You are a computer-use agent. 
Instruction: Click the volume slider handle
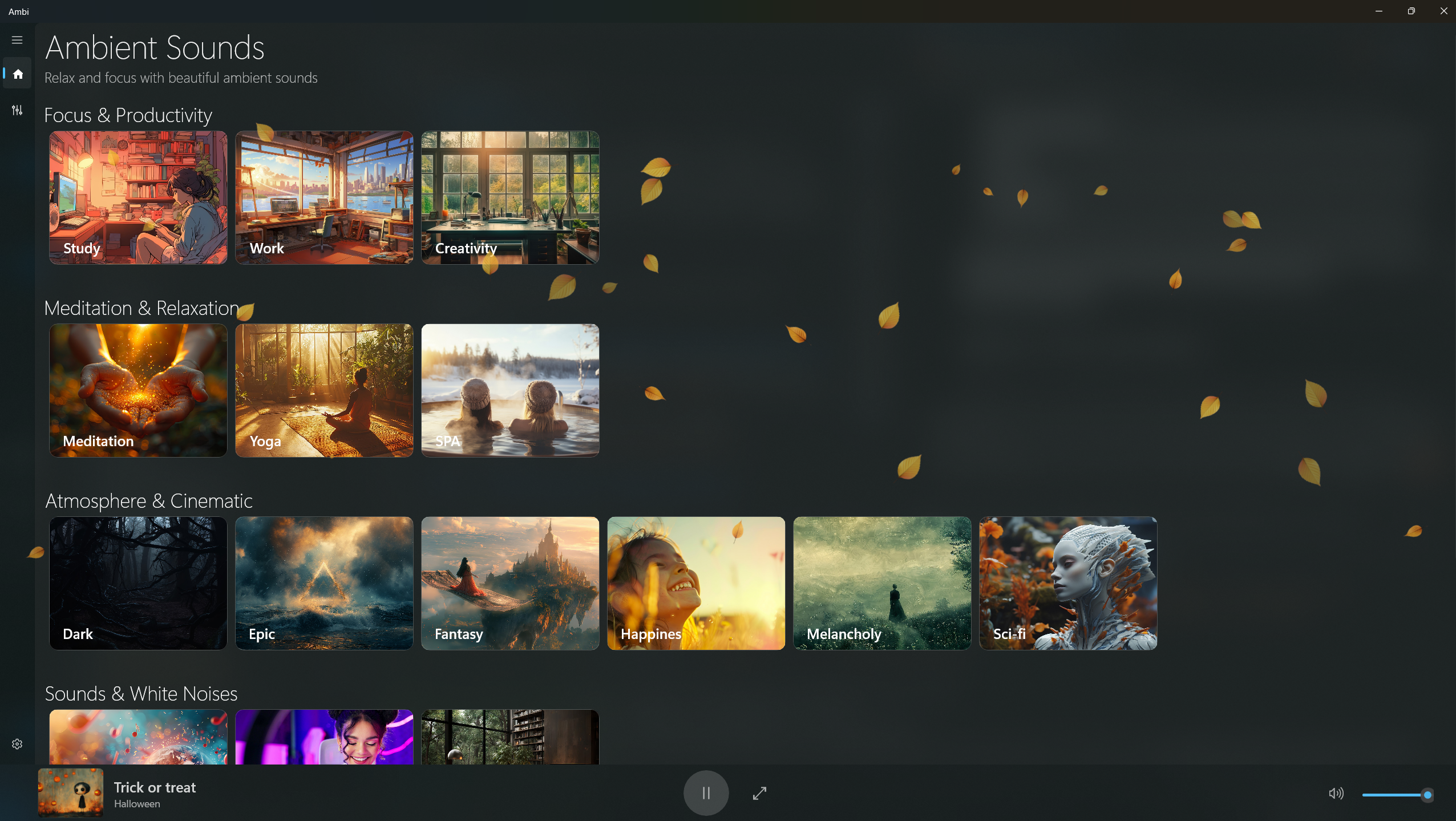1427,795
